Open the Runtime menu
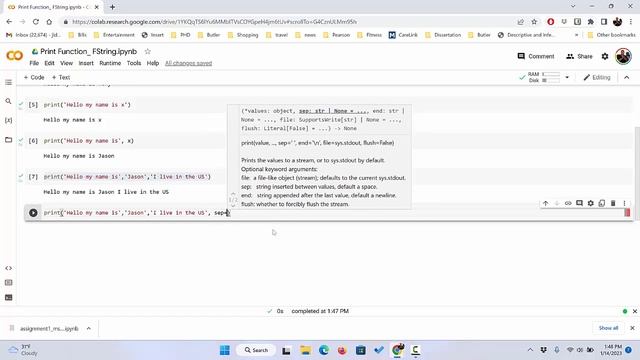640x360 pixels. coord(110,63)
